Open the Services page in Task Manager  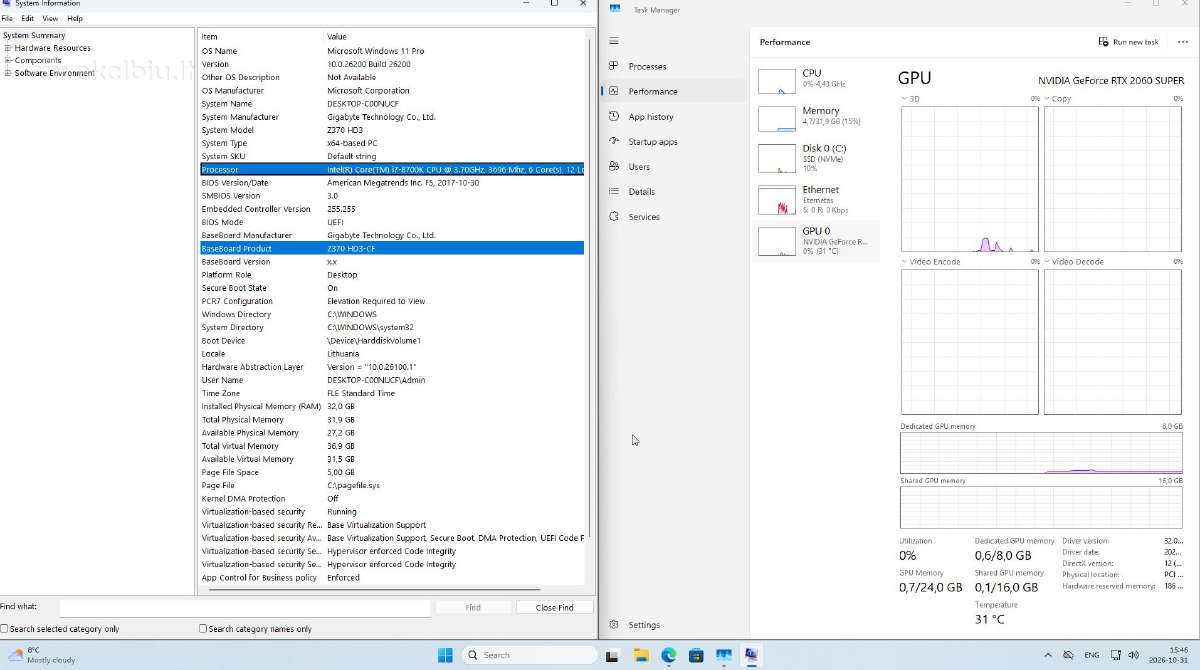coord(673,216)
